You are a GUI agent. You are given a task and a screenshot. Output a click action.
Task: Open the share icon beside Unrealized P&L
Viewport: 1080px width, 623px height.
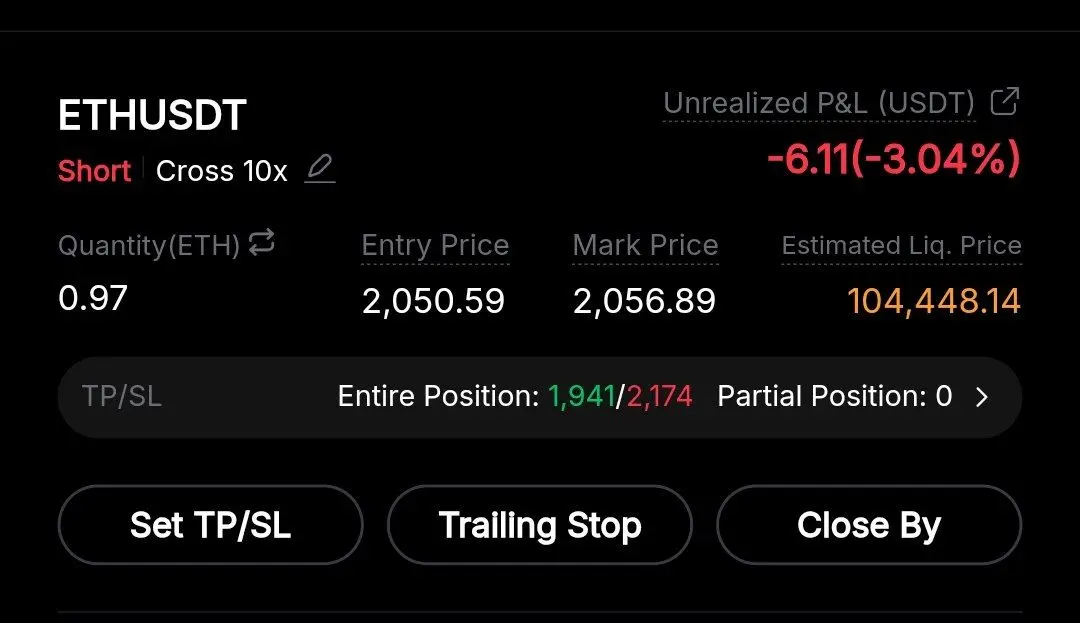[1004, 101]
